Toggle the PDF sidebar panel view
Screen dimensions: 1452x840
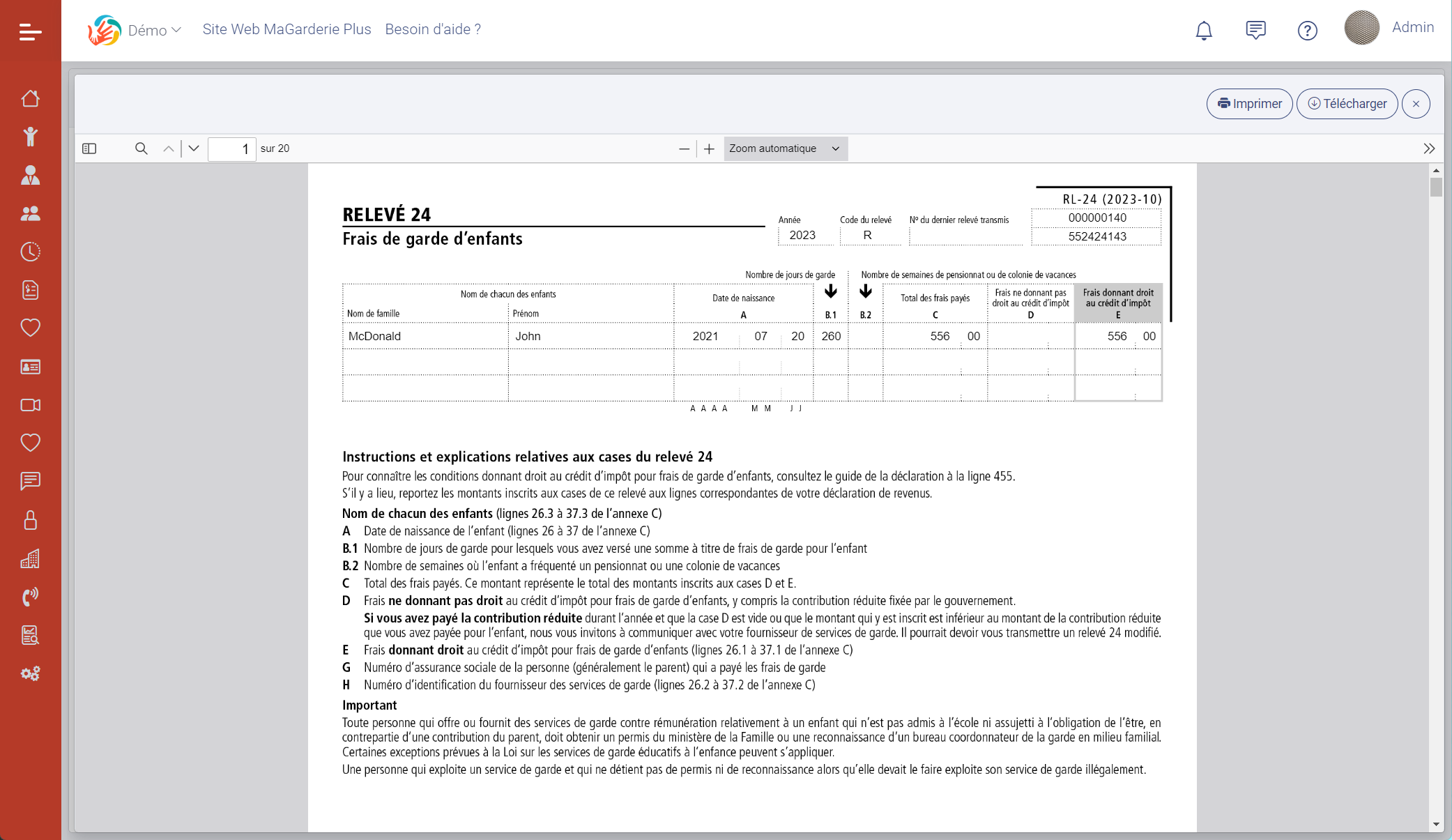coord(89,148)
